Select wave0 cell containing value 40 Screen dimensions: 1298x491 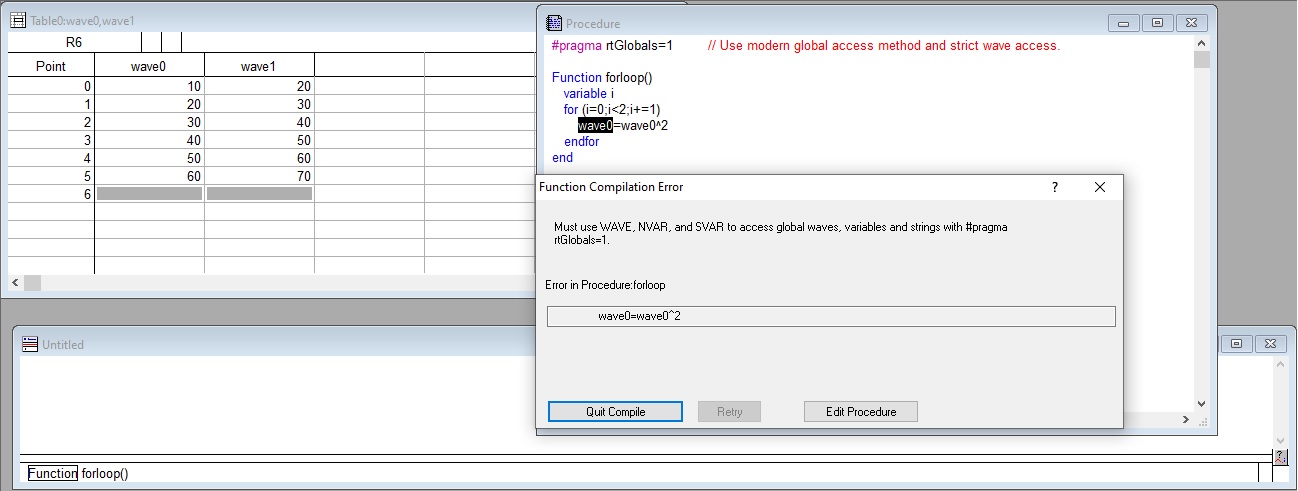coord(149,140)
